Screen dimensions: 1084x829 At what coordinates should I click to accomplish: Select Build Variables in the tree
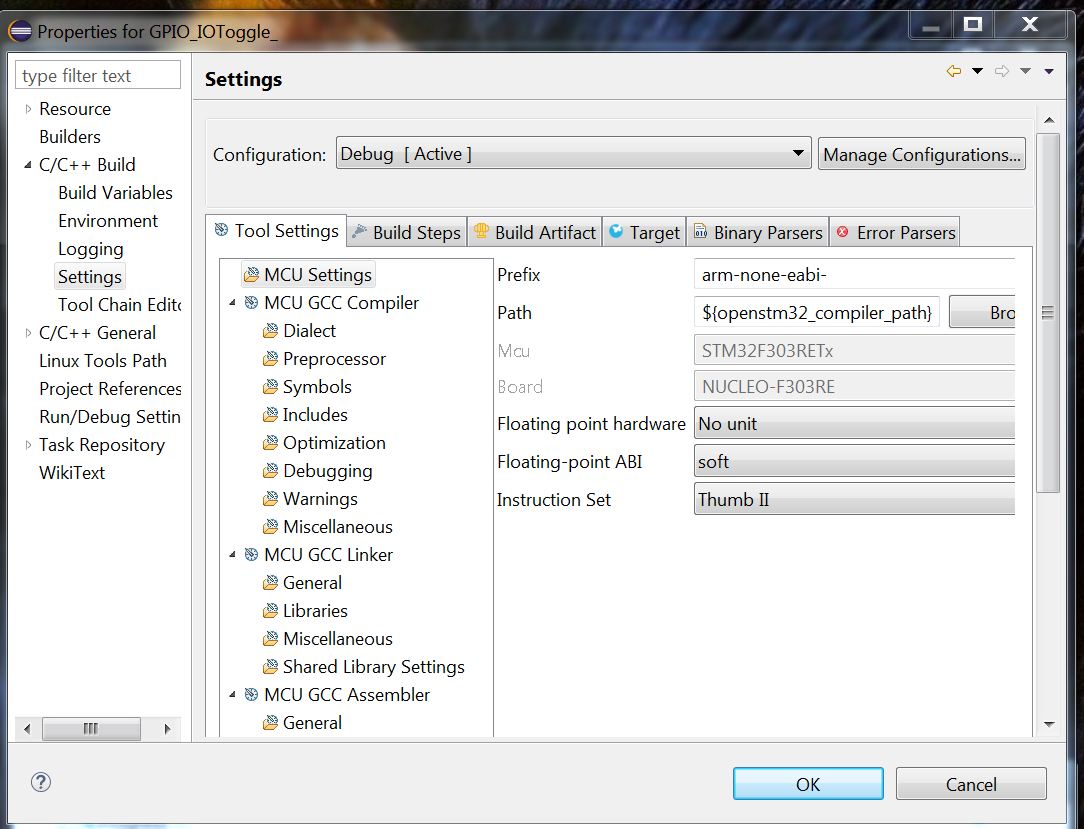pos(115,193)
